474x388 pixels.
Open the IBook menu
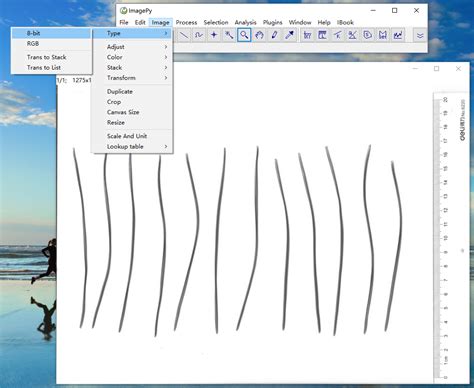click(x=345, y=22)
